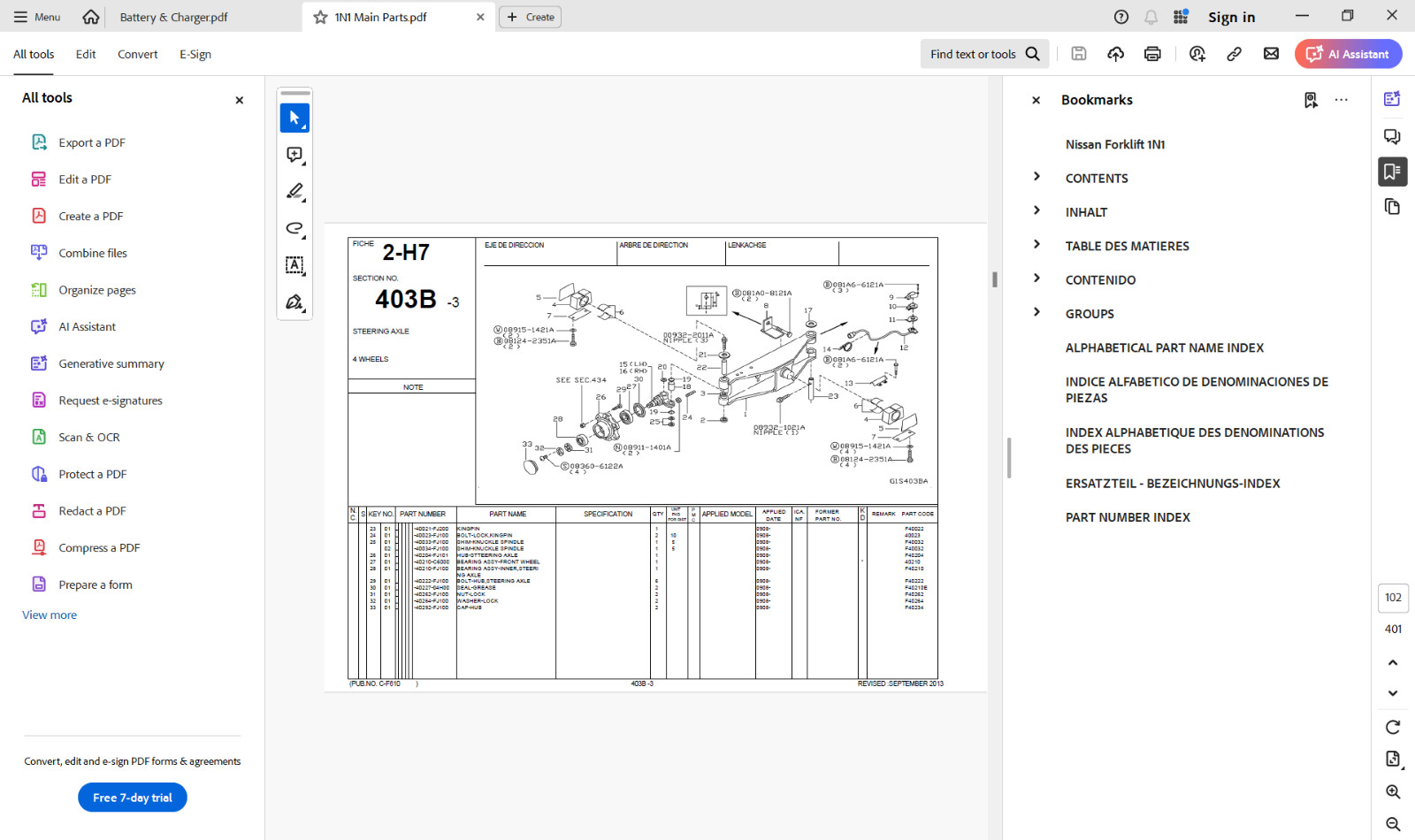Screen dimensions: 1415x840
Task: Zoom out of the page
Action: 1393,824
